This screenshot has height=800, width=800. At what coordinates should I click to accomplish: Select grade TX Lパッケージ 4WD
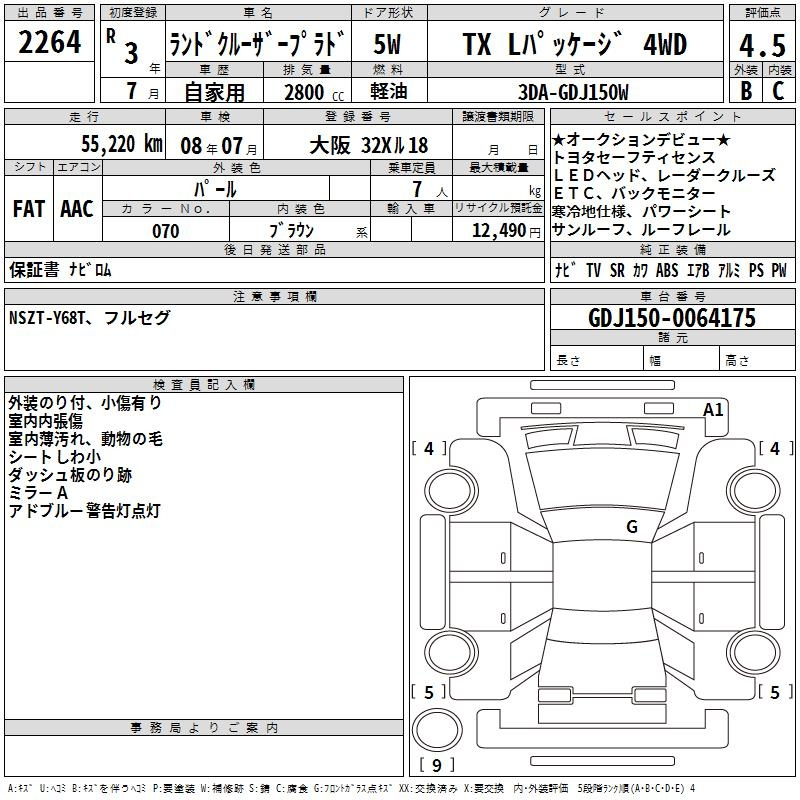[574, 44]
